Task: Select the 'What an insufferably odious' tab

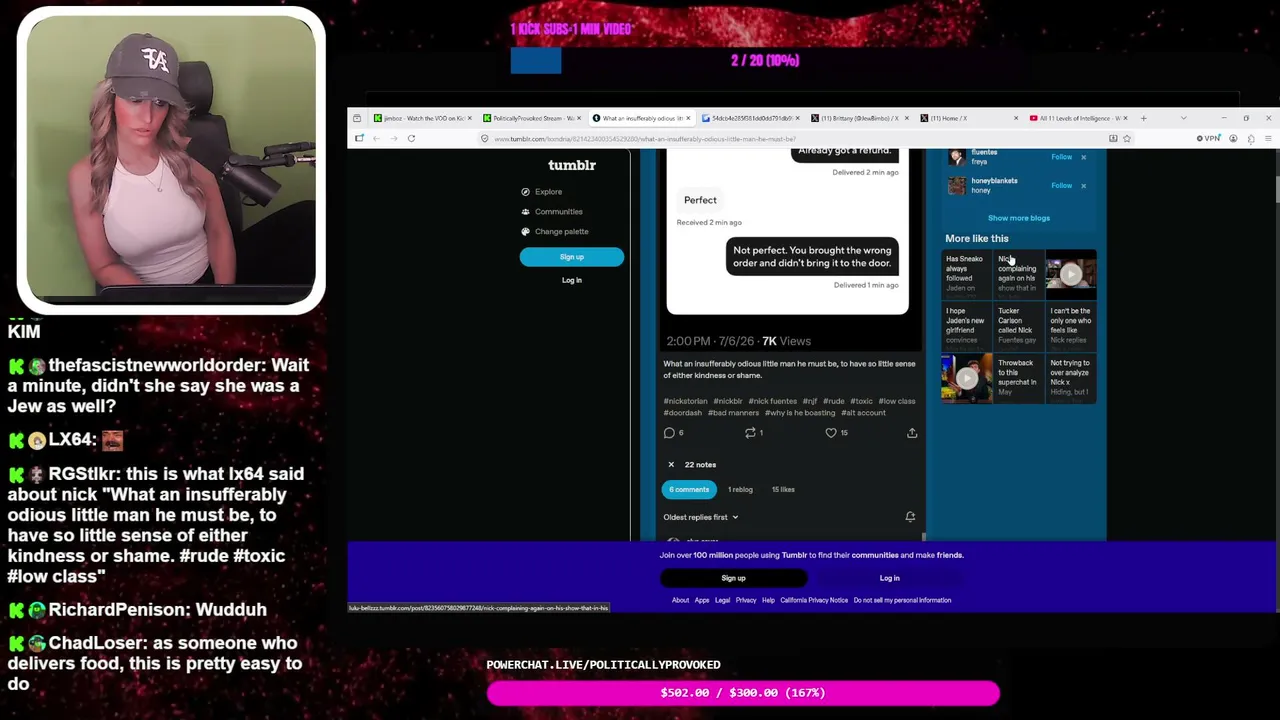Action: point(641,118)
